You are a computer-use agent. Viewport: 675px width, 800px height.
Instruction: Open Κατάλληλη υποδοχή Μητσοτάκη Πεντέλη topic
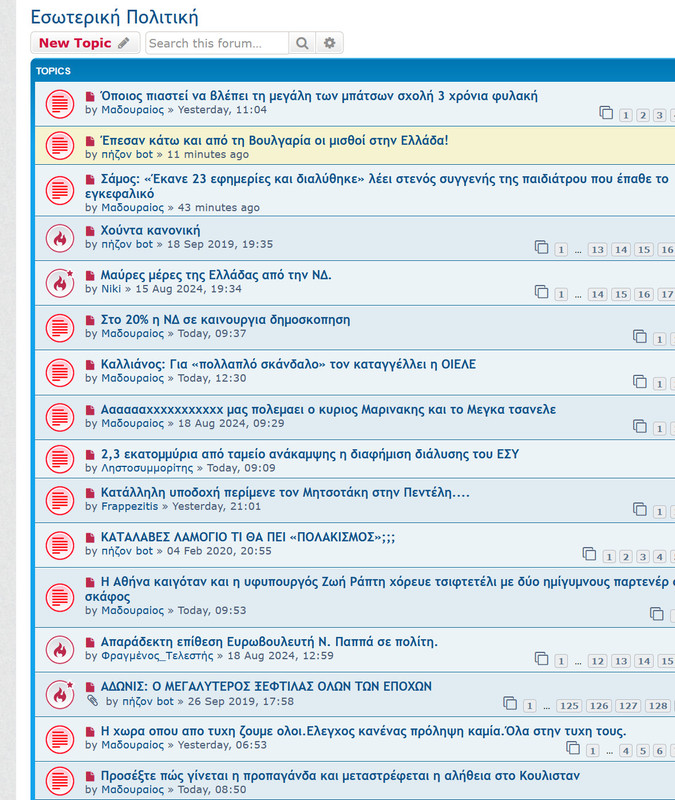pyautogui.click(x=285, y=492)
